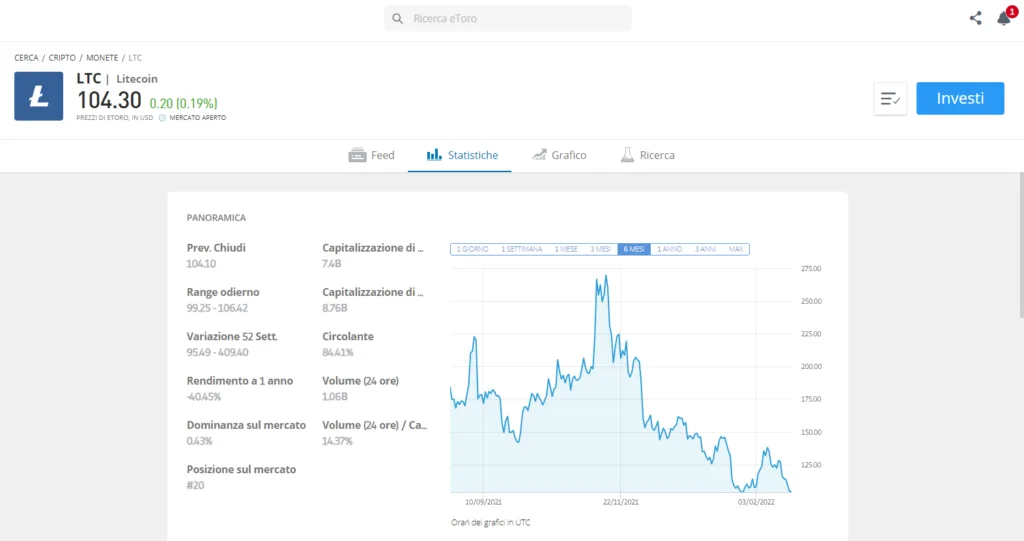1024x541 pixels.
Task: Click the Grafico chart icon
Action: pyautogui.click(x=539, y=154)
